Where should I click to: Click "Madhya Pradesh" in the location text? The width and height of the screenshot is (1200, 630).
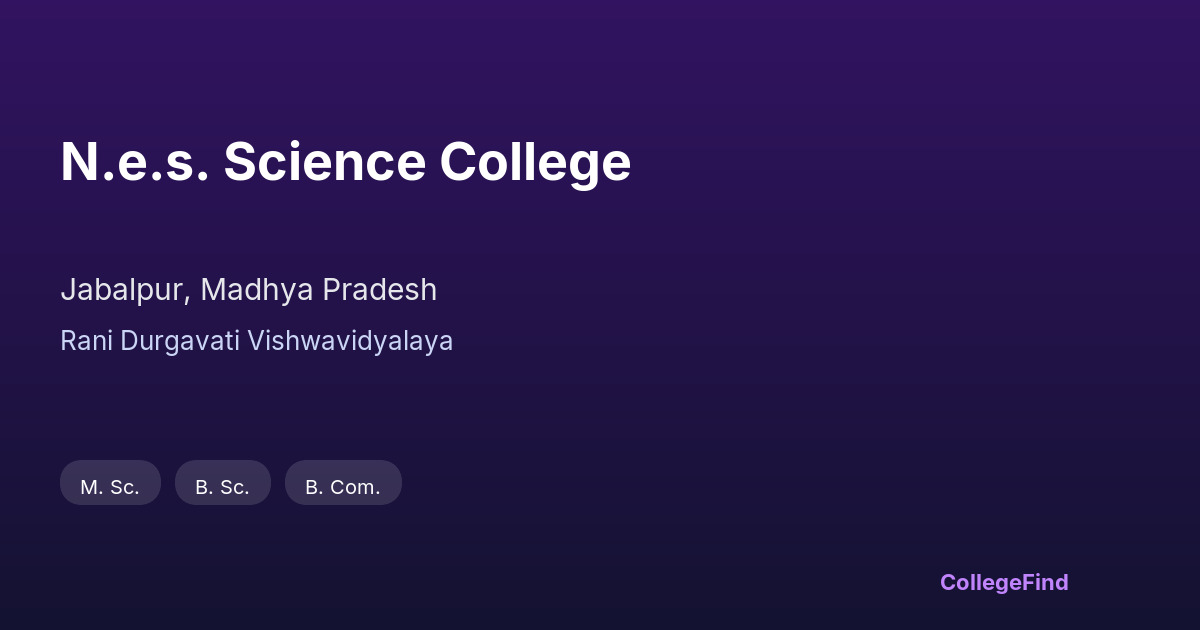click(x=318, y=290)
